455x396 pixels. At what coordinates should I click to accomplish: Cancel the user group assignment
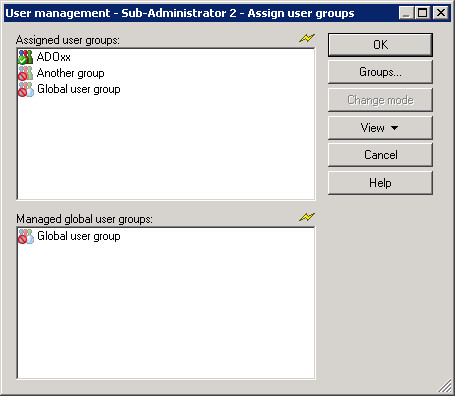point(380,155)
